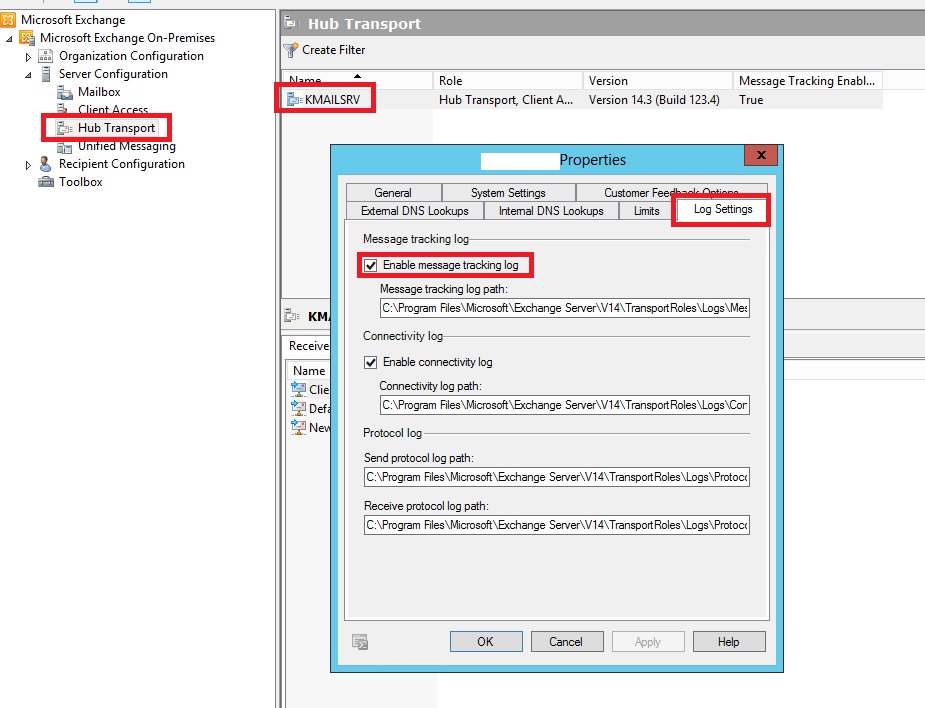Open the Receive connectors tab
Viewport: 925px width, 708px height.
[308, 346]
